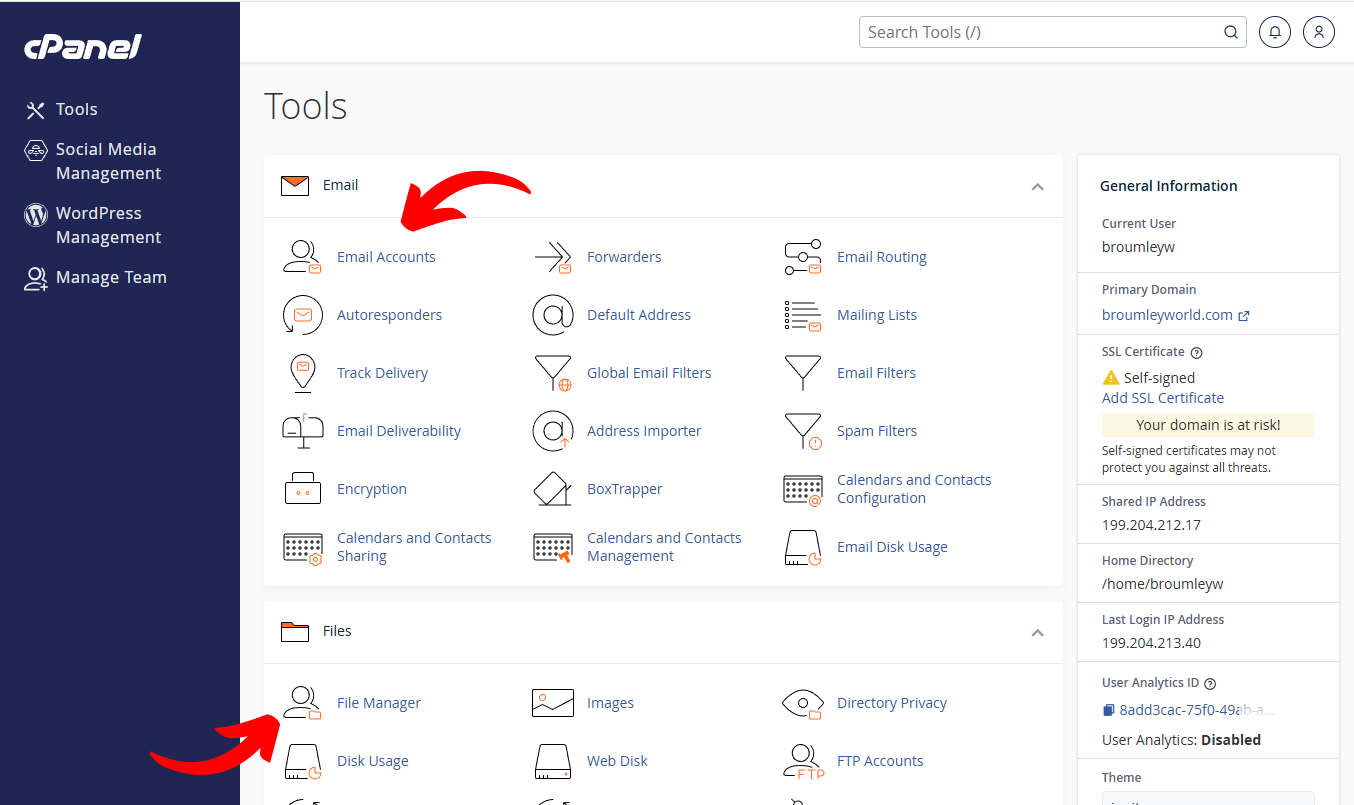Collapse the Email section
Screen dimensions: 1354x805
tap(1038, 186)
